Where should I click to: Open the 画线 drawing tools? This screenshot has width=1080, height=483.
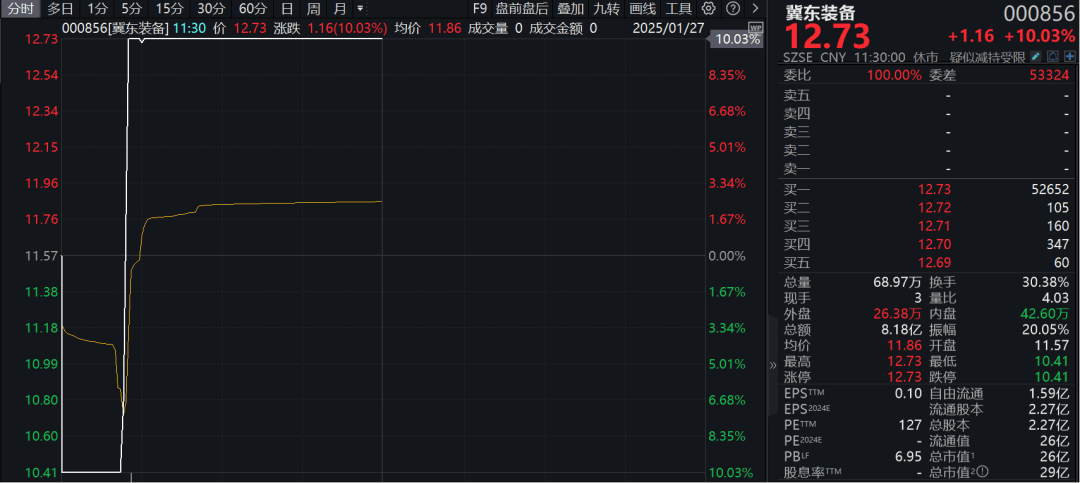pyautogui.click(x=643, y=9)
